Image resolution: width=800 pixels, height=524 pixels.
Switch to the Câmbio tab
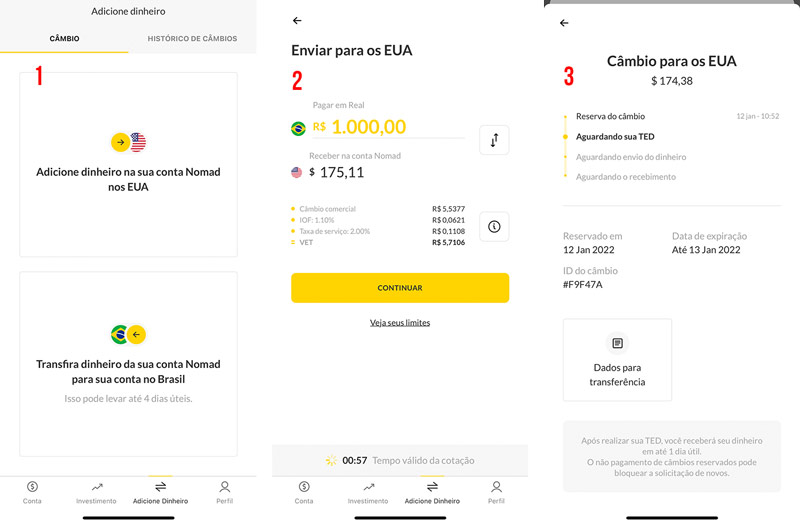click(x=64, y=39)
